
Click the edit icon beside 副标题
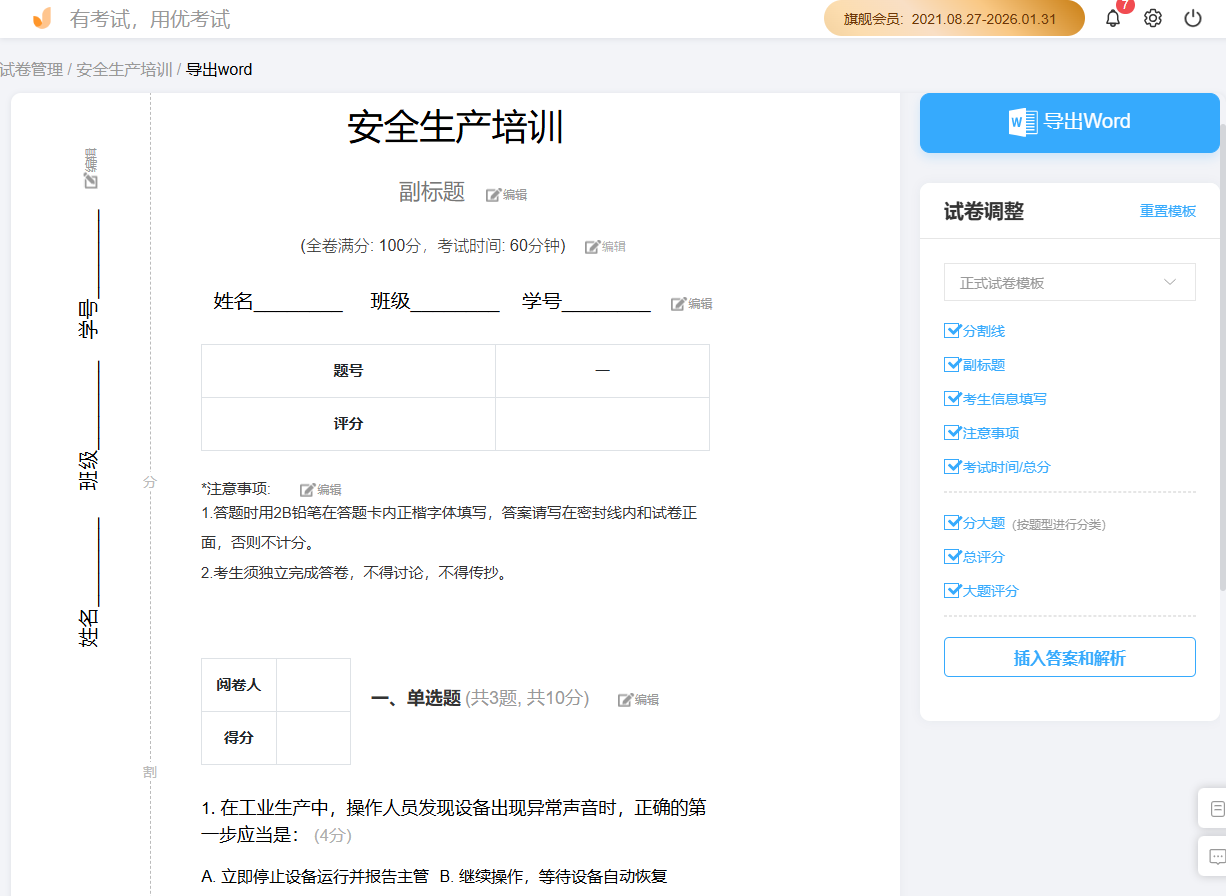(x=506, y=194)
